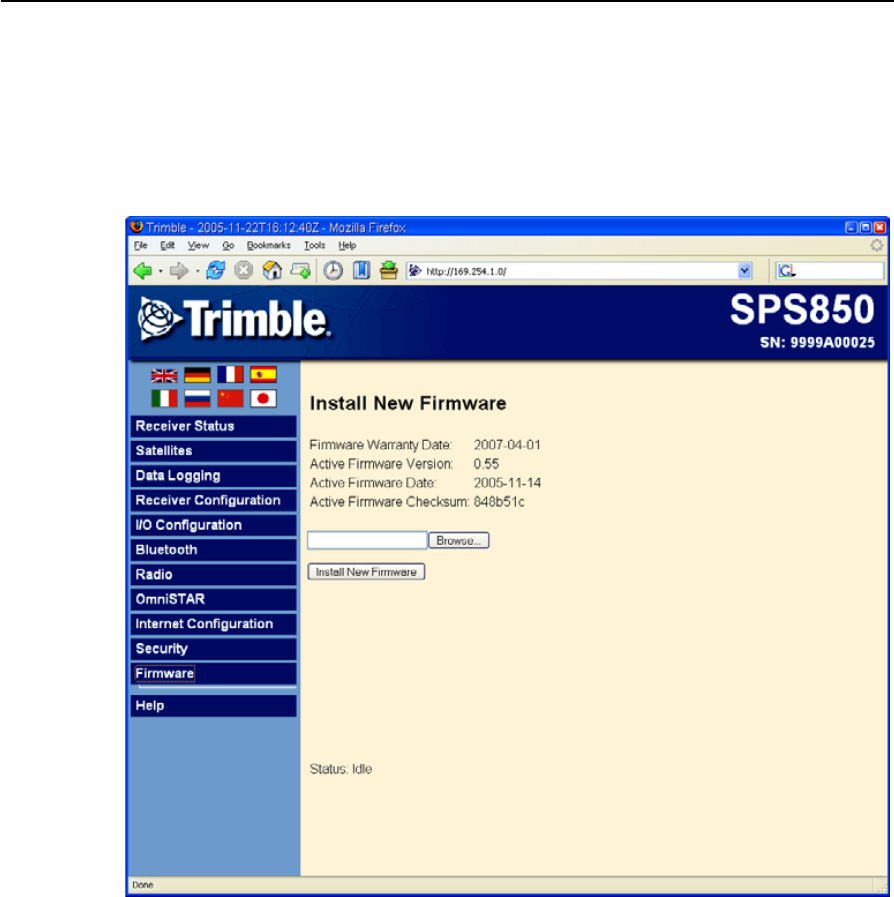Open the Tools menu
This screenshot has width=894, height=897.
(315, 245)
